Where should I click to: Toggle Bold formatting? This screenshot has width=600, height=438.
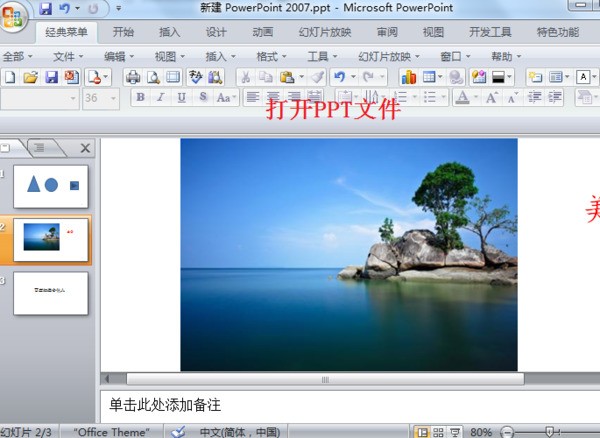[x=140, y=98]
